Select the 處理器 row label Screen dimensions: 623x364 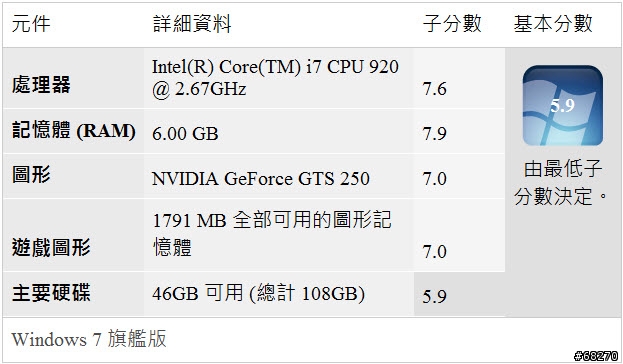pyautogui.click(x=41, y=85)
